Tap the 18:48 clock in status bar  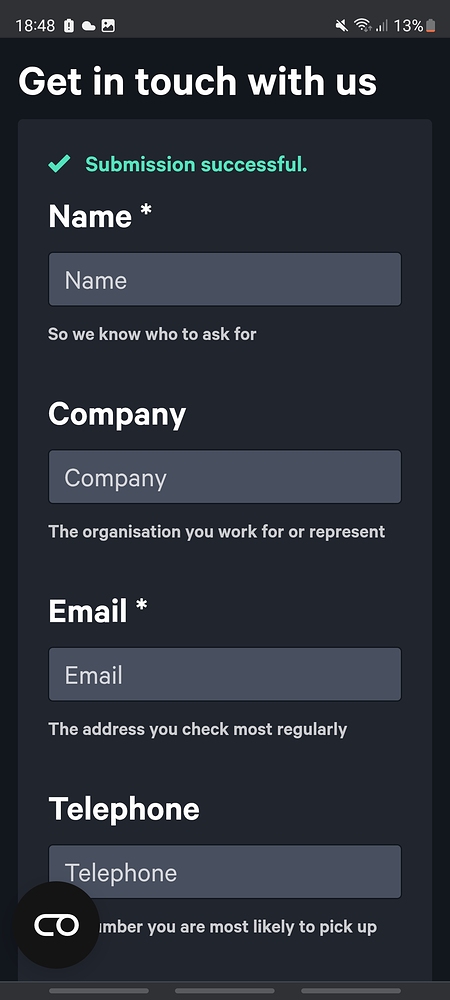36,26
